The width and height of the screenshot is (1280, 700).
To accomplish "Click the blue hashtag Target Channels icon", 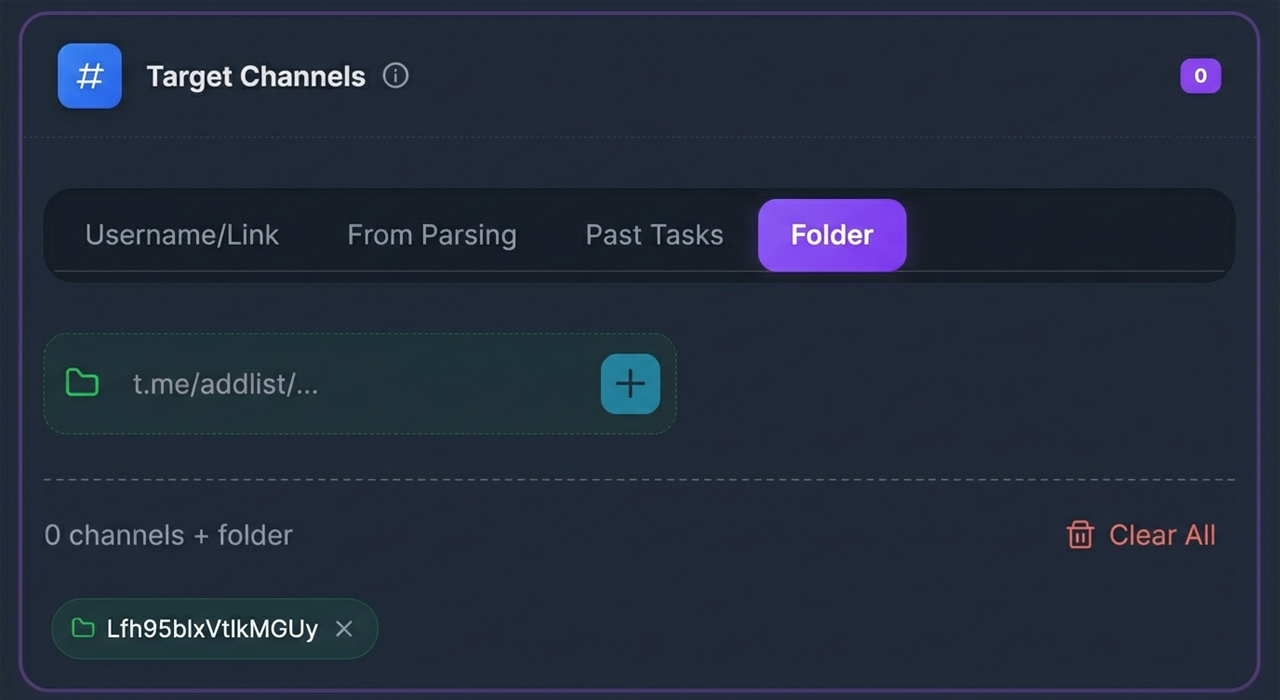I will click(x=90, y=76).
